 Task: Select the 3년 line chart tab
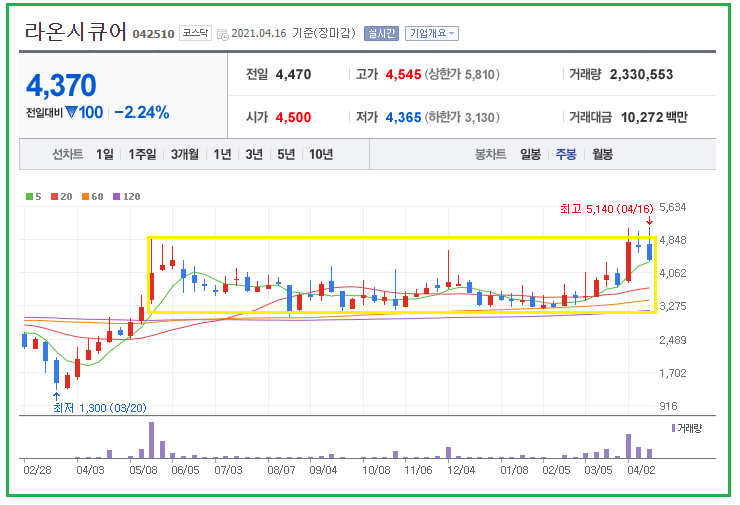pos(254,154)
